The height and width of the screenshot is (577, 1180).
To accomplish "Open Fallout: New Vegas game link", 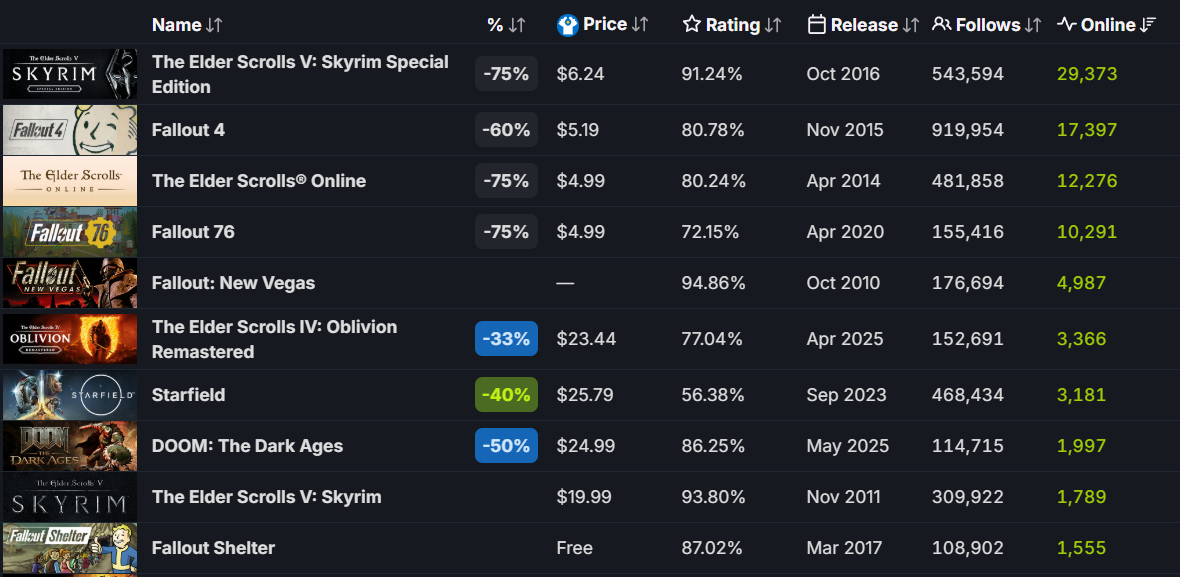I will coord(233,283).
